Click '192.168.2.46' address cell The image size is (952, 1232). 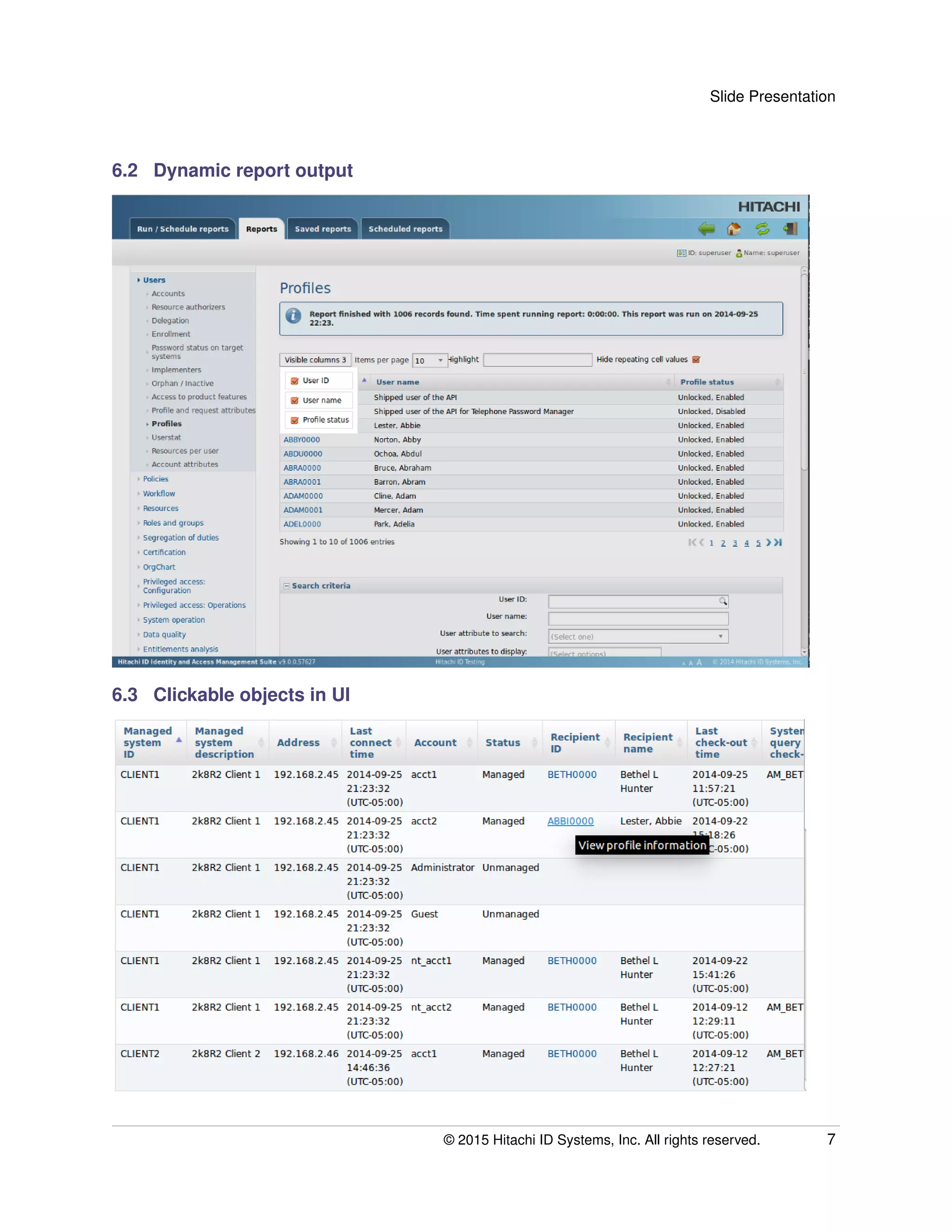pos(306,1054)
